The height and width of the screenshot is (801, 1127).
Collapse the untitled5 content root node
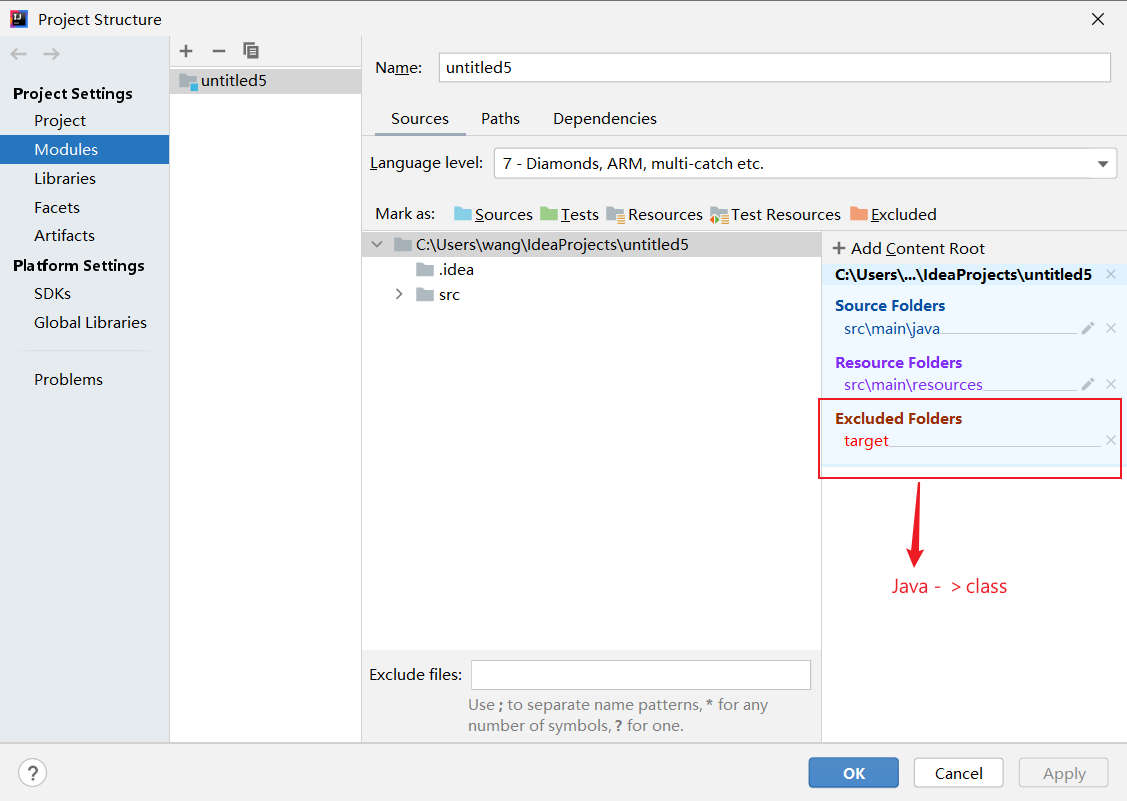[377, 244]
